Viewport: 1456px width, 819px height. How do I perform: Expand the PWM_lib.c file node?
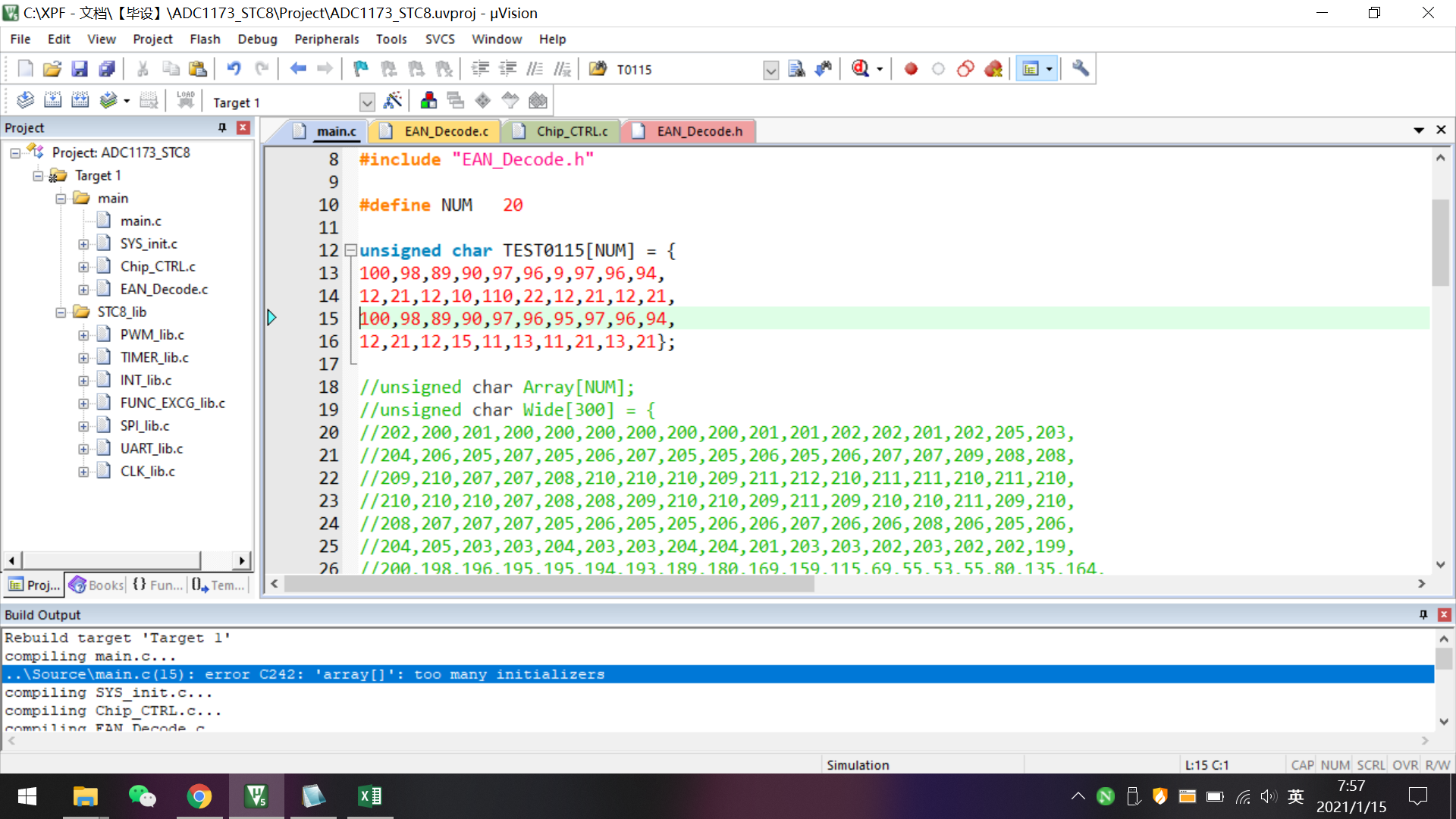point(83,335)
